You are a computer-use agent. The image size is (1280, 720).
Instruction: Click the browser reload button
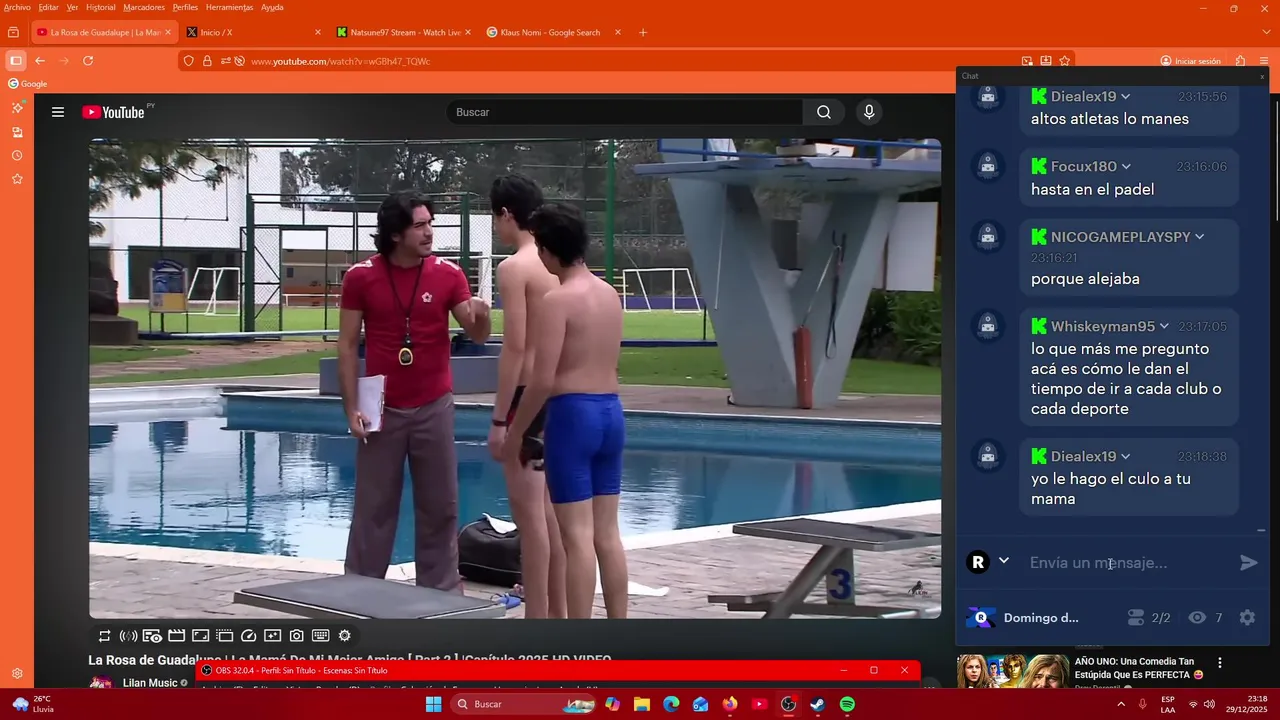(88, 61)
